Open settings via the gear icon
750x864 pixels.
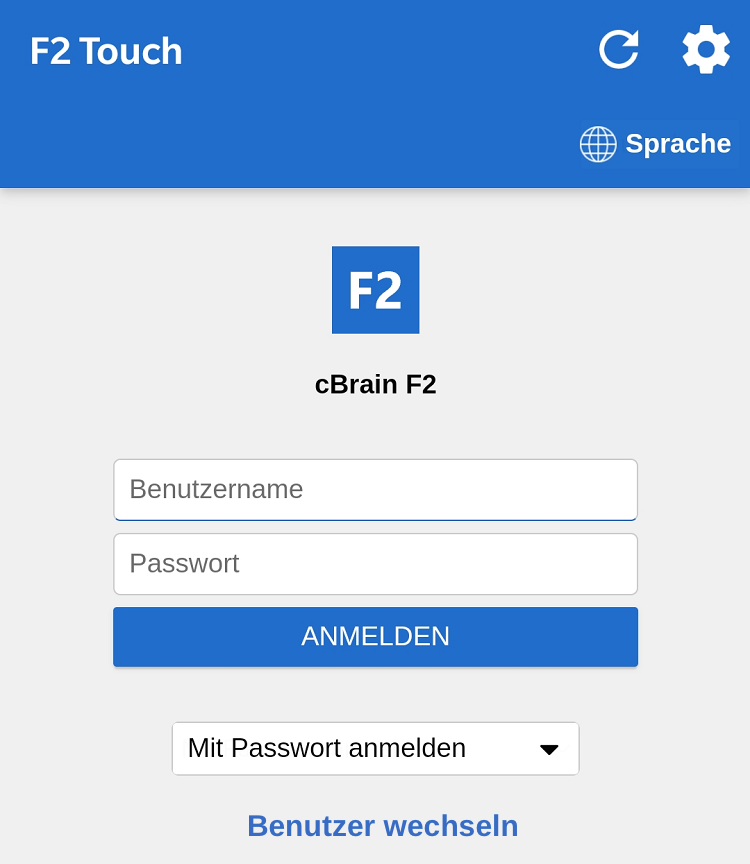point(706,49)
